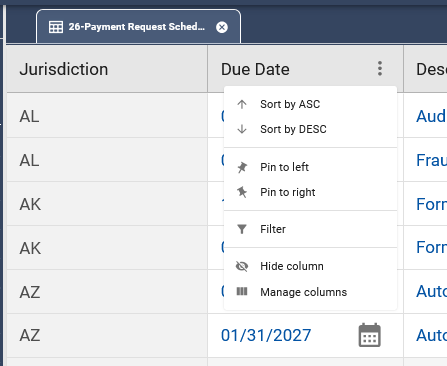Click the table grid icon on the tab
This screenshot has width=447, height=366.
point(56,27)
